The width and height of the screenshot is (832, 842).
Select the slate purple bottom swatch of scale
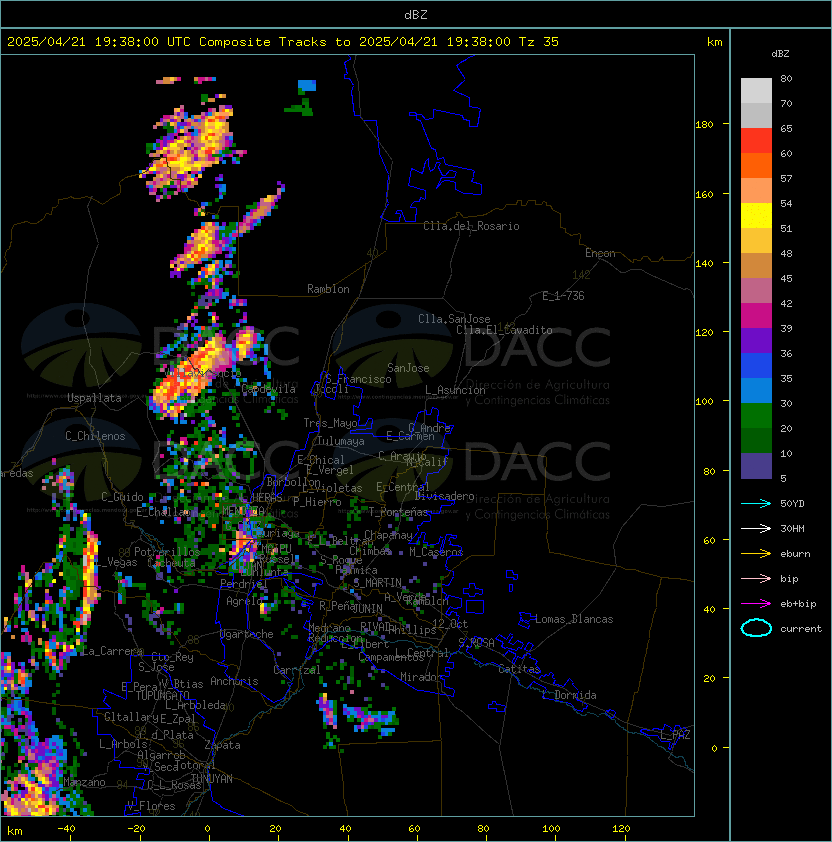tap(756, 466)
